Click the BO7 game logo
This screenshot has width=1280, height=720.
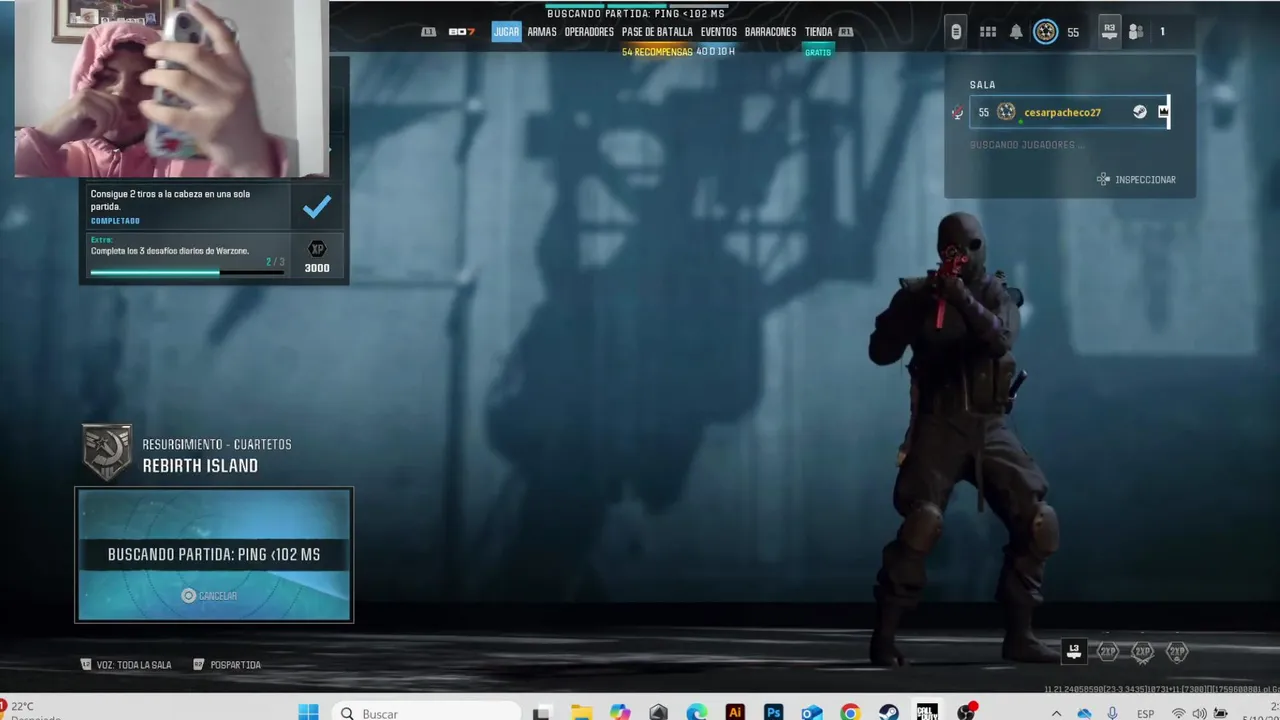[461, 32]
